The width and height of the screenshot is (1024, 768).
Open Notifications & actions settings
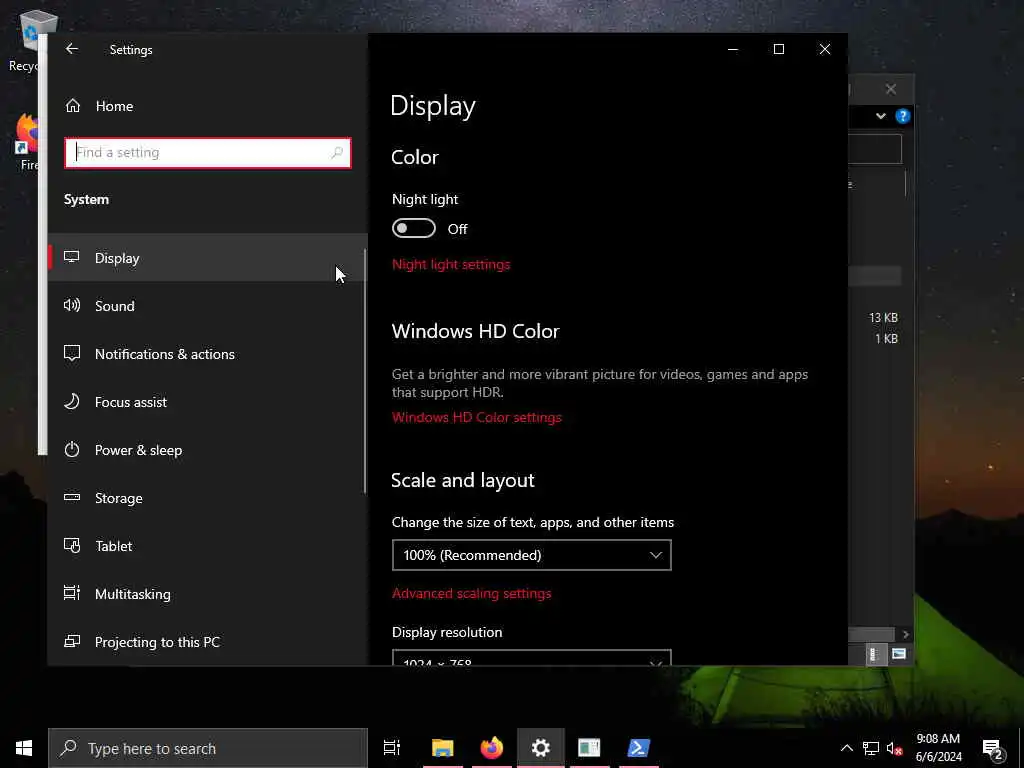[208, 354]
